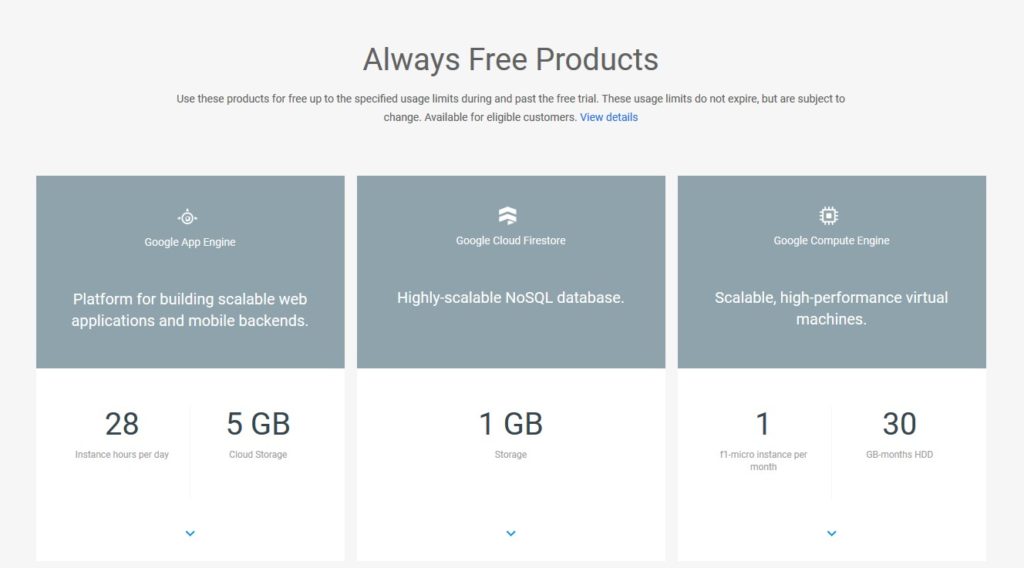
Task: Click the Google Compute Engine chip icon
Action: click(829, 215)
